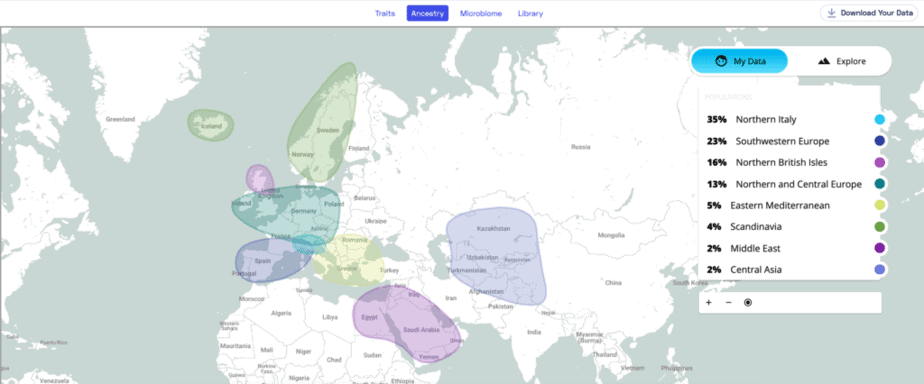Image resolution: width=924 pixels, height=384 pixels.
Task: Open the Library tab
Action: [x=530, y=14]
